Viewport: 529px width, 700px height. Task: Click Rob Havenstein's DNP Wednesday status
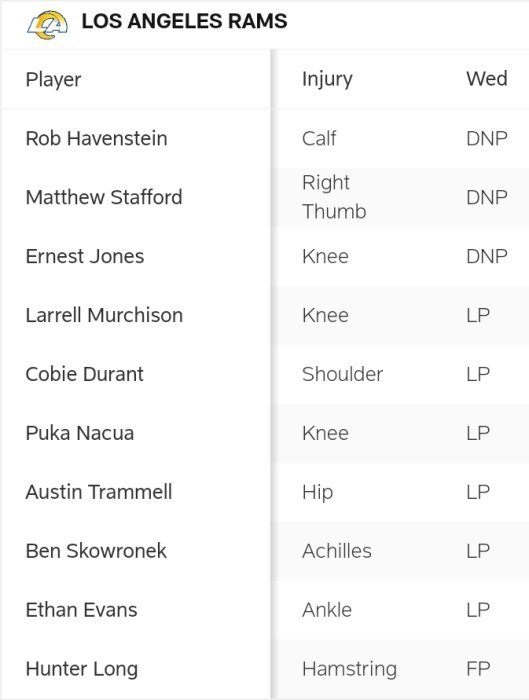coord(487,138)
